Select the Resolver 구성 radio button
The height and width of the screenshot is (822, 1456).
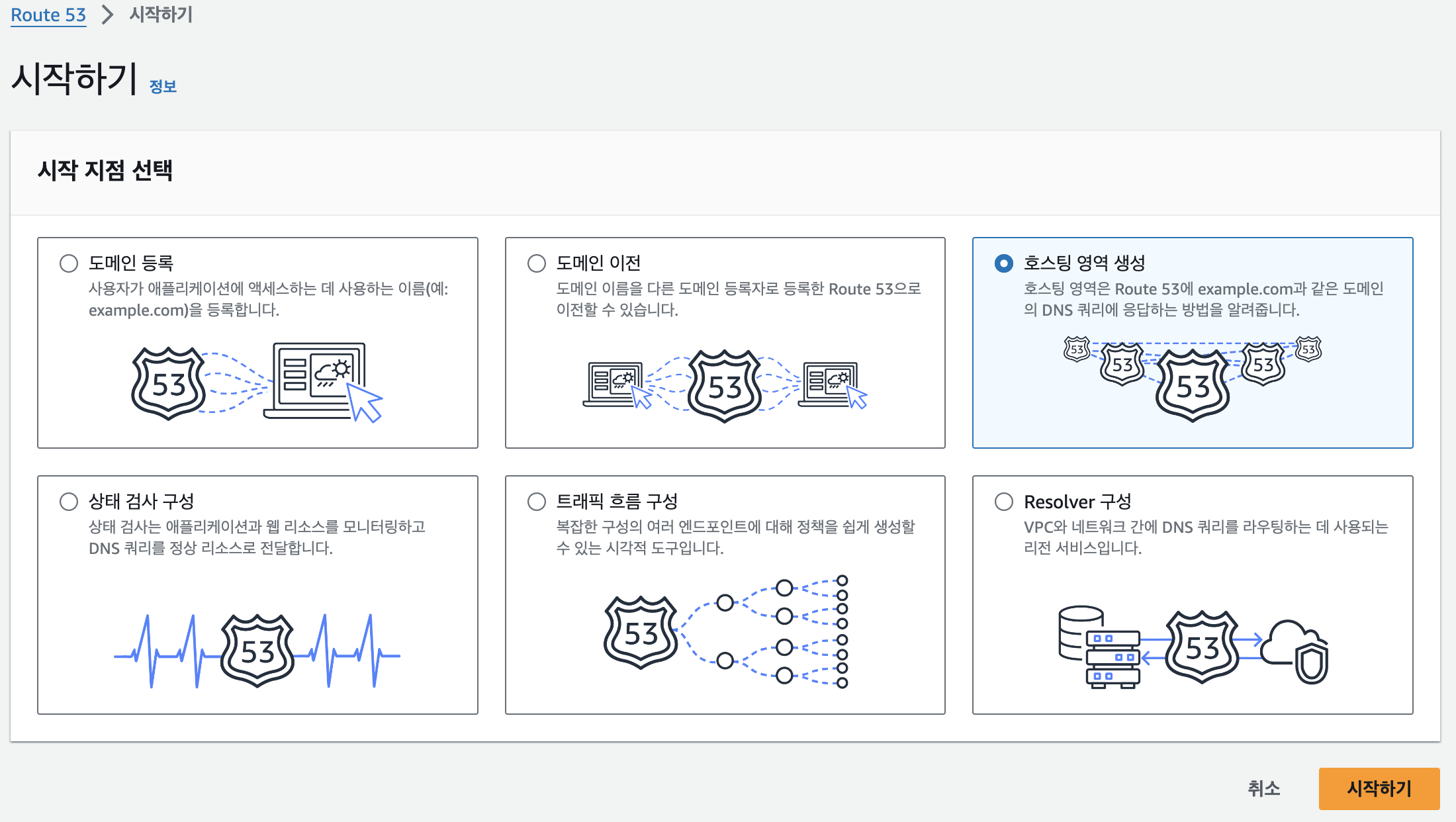(x=1004, y=502)
